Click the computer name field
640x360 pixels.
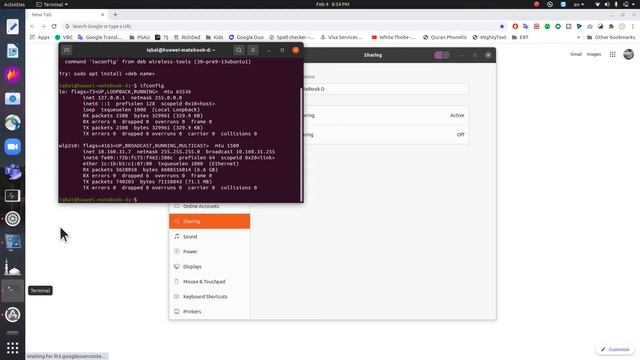click(x=386, y=89)
